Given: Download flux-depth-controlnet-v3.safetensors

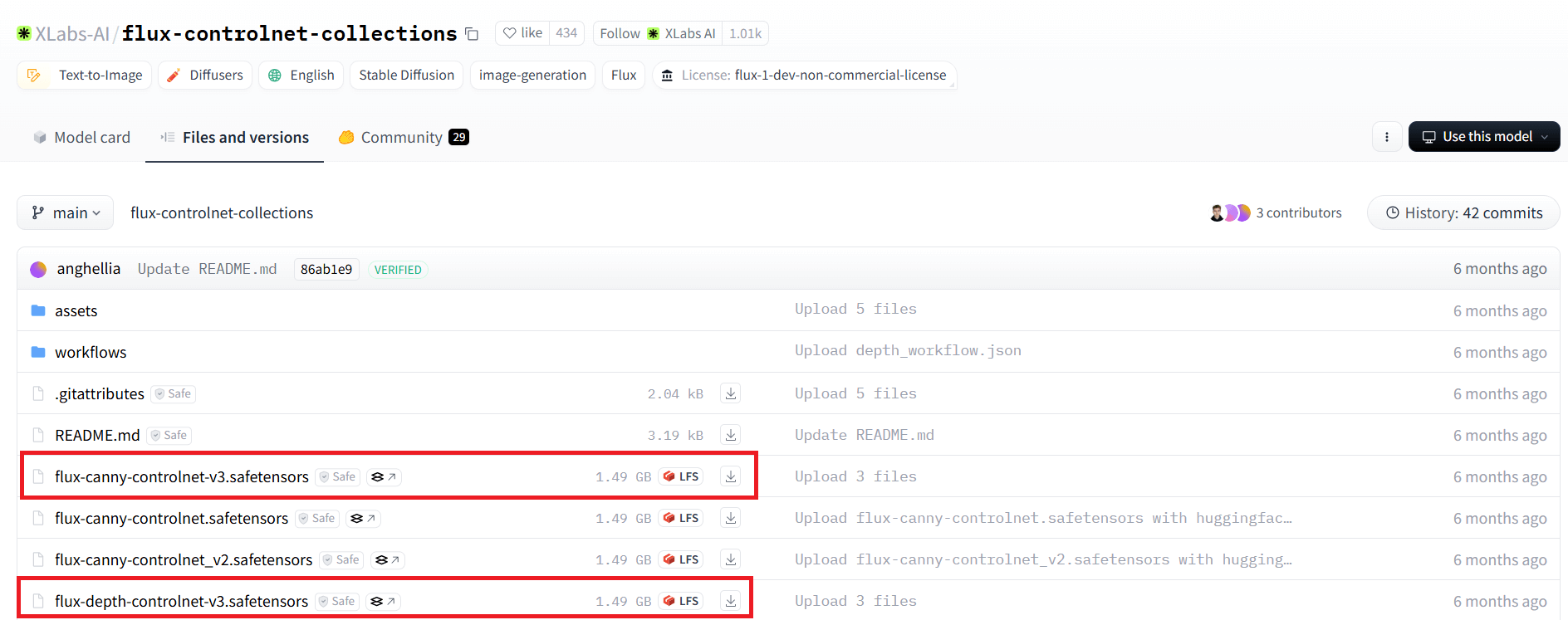Looking at the screenshot, I should 730,601.
